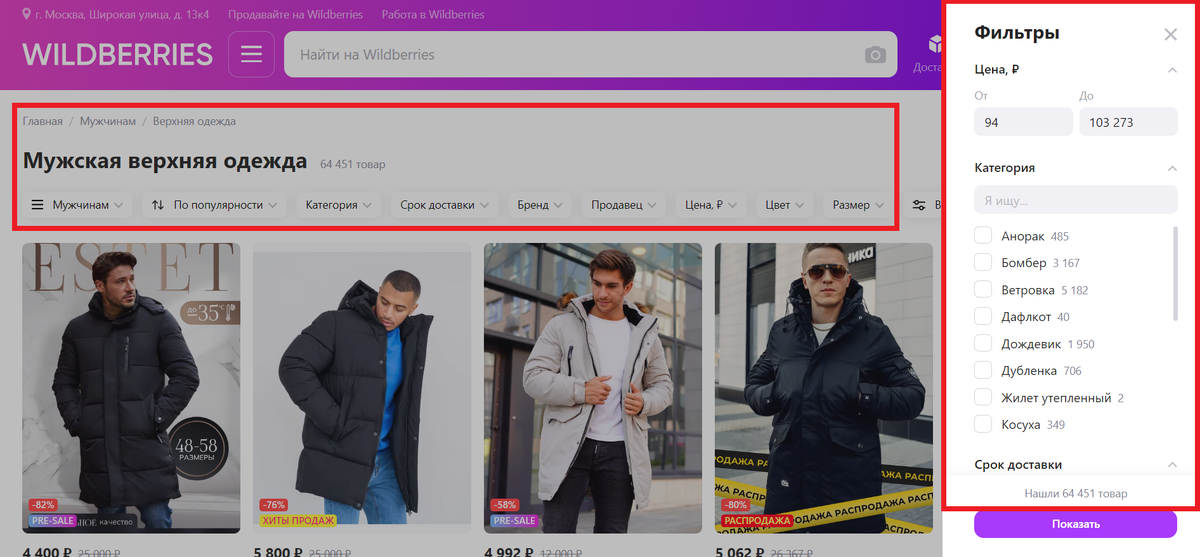Click the До price field showing 103 273
Image resolution: width=1200 pixels, height=557 pixels.
(1128, 122)
